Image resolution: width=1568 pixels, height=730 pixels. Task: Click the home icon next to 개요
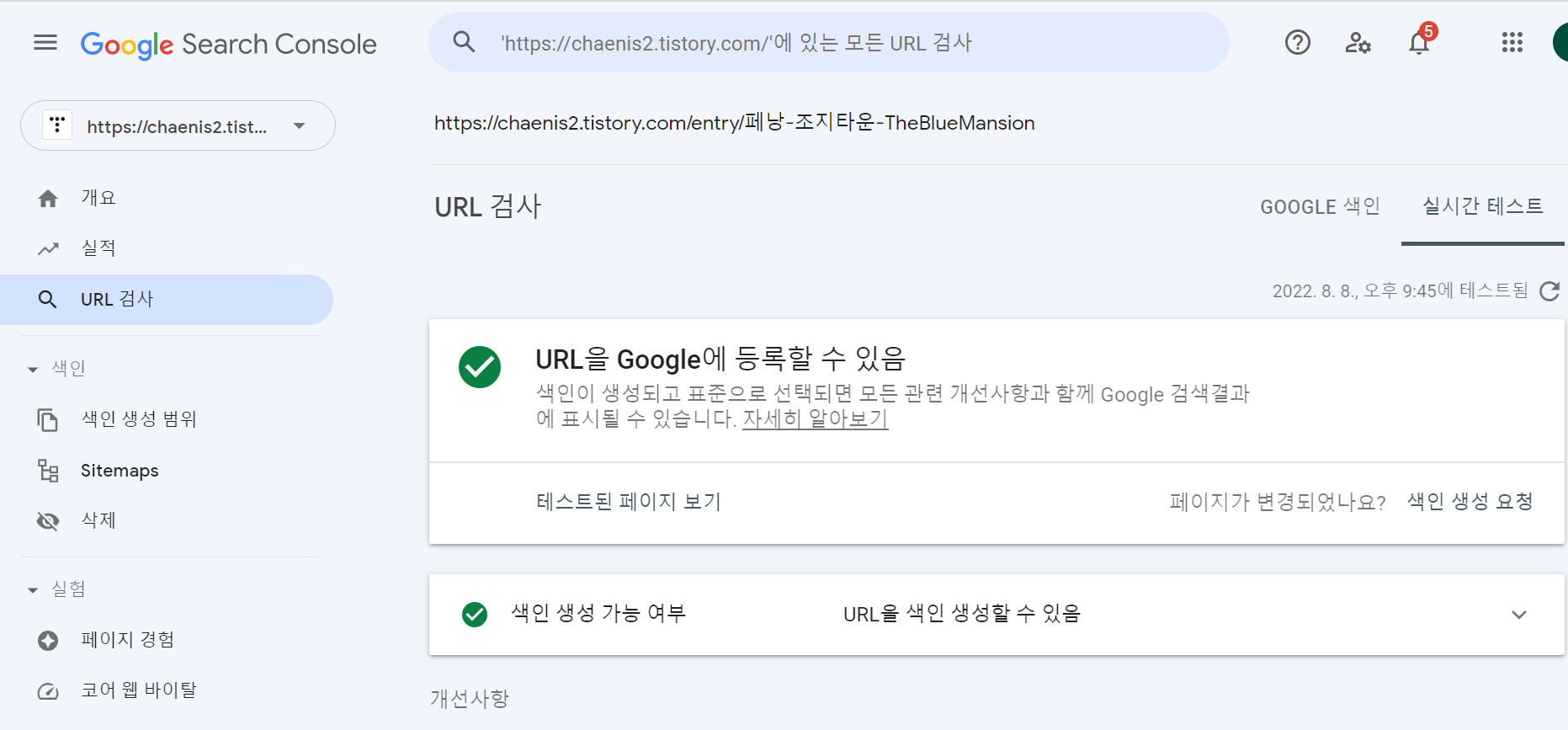(48, 199)
